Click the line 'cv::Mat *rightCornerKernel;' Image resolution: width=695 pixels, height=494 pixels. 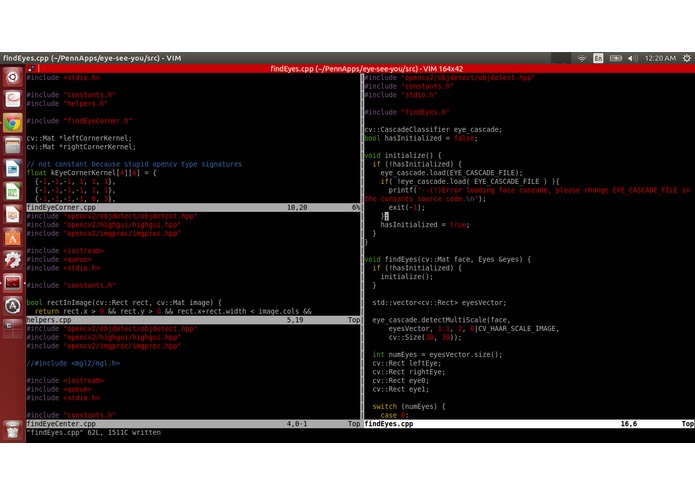[x=81, y=147]
